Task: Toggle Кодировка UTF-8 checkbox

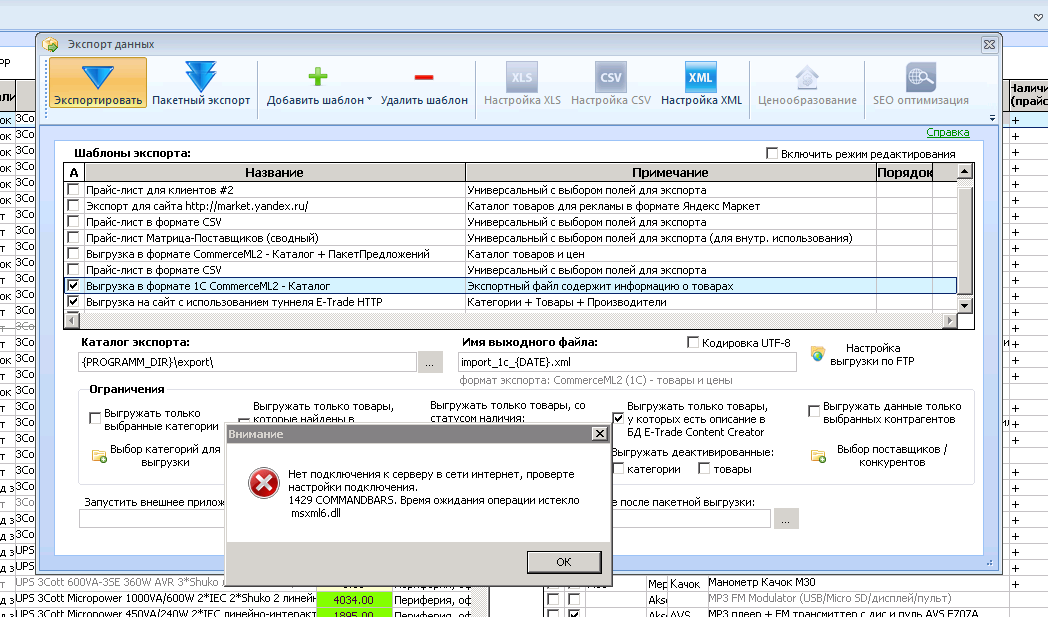Action: (x=693, y=342)
